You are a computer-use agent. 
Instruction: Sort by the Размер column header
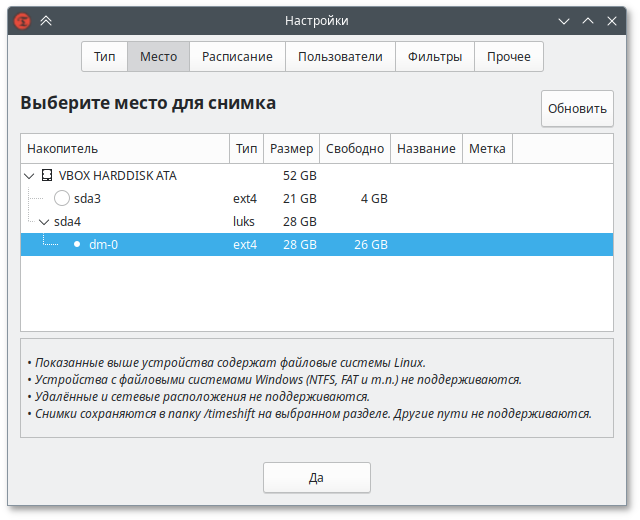click(291, 149)
